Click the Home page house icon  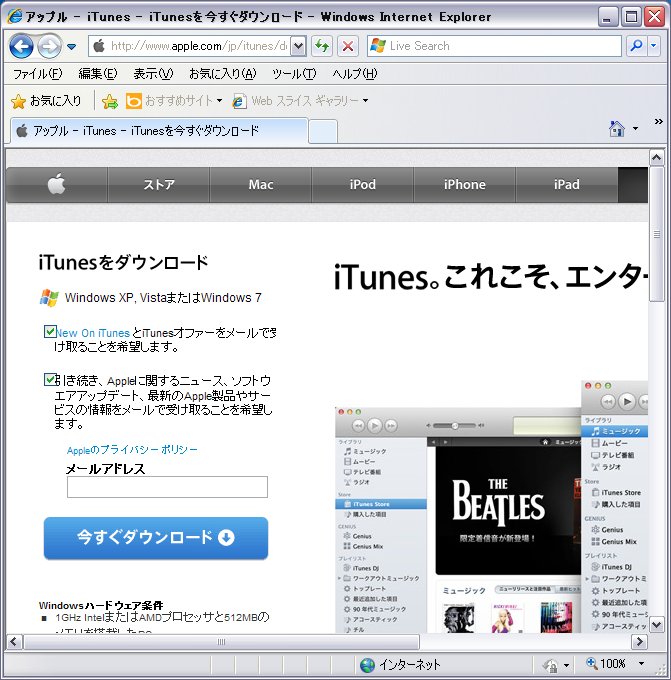(x=617, y=129)
